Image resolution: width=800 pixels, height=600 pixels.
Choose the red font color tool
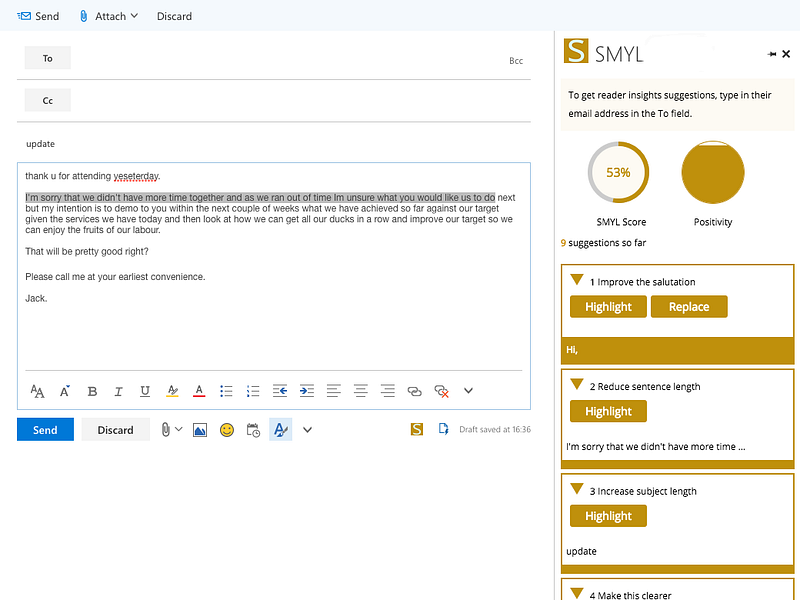click(x=199, y=391)
